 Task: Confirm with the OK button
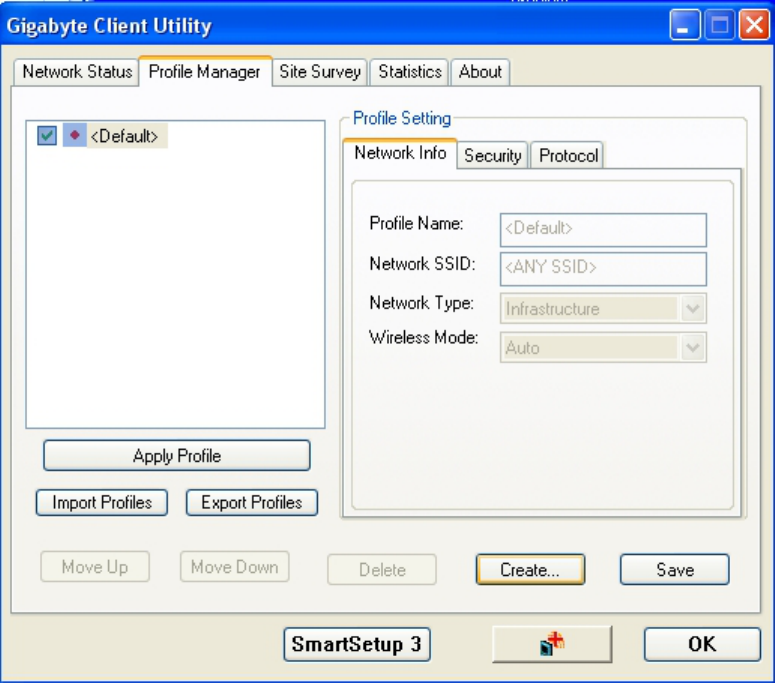702,644
